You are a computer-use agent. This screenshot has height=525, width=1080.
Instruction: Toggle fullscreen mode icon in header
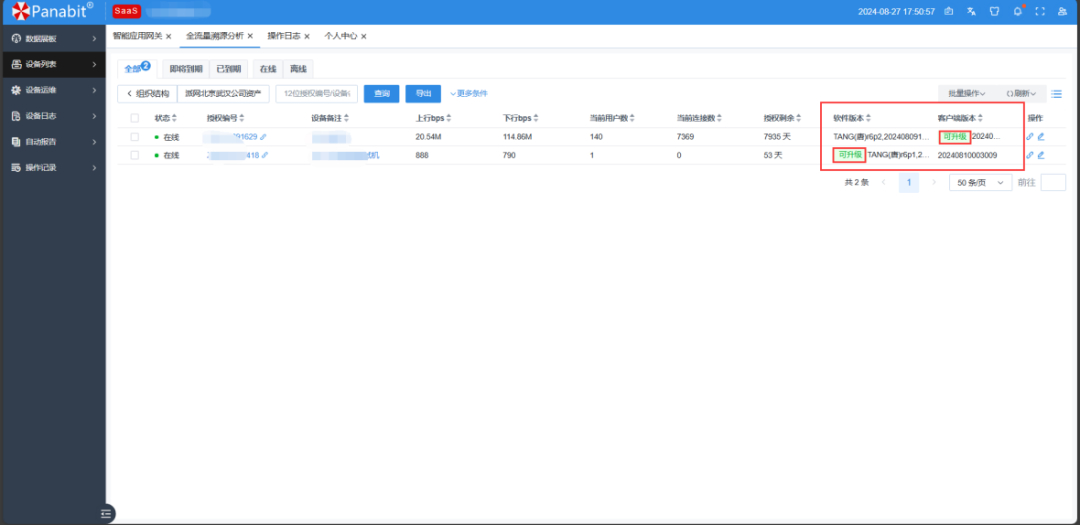click(x=1040, y=11)
